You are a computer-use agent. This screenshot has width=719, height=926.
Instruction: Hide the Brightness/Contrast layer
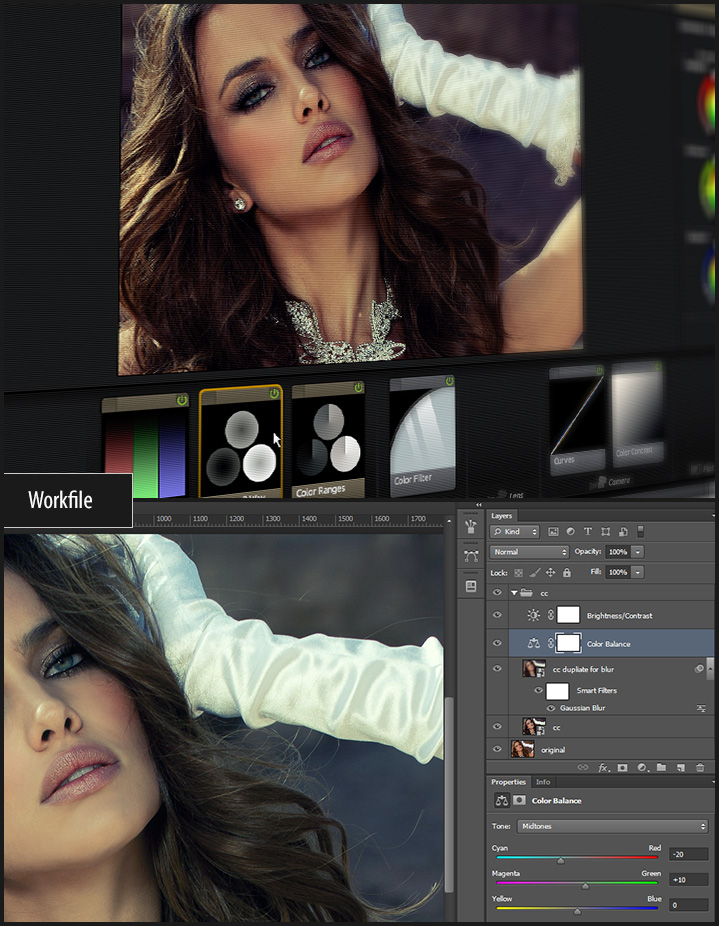click(497, 616)
